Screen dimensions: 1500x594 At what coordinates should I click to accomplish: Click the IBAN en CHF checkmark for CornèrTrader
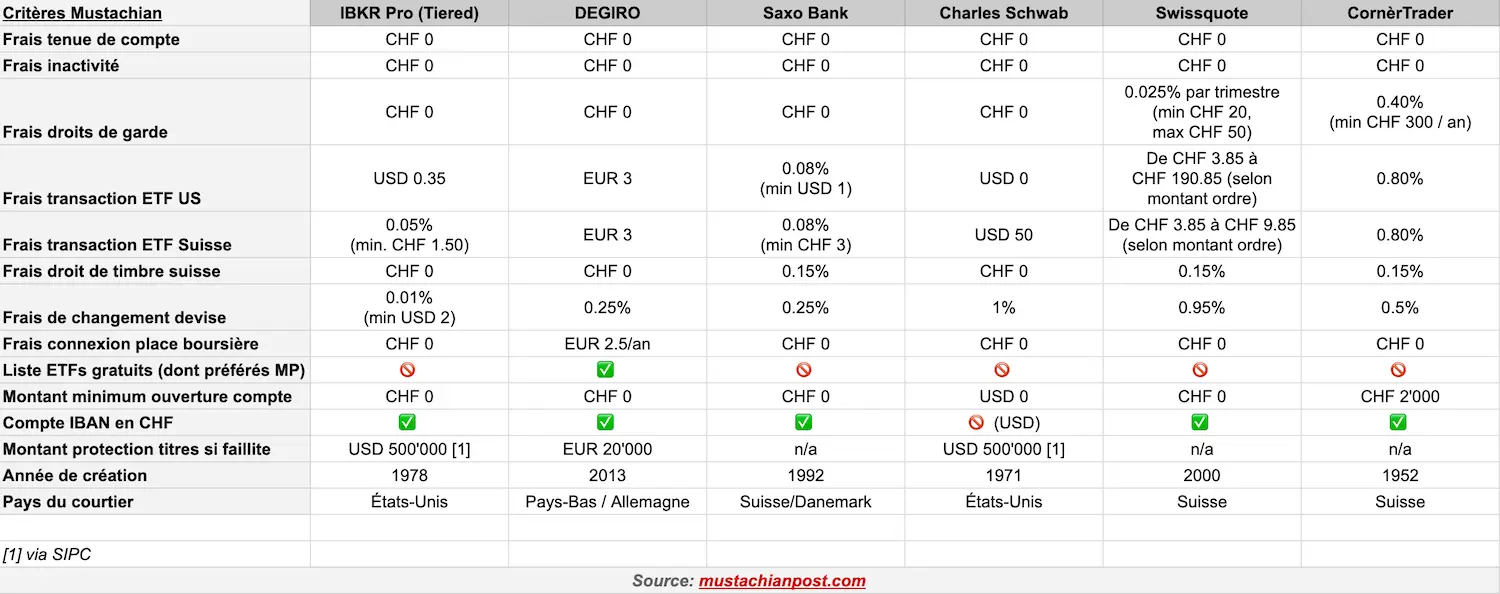(x=1399, y=423)
